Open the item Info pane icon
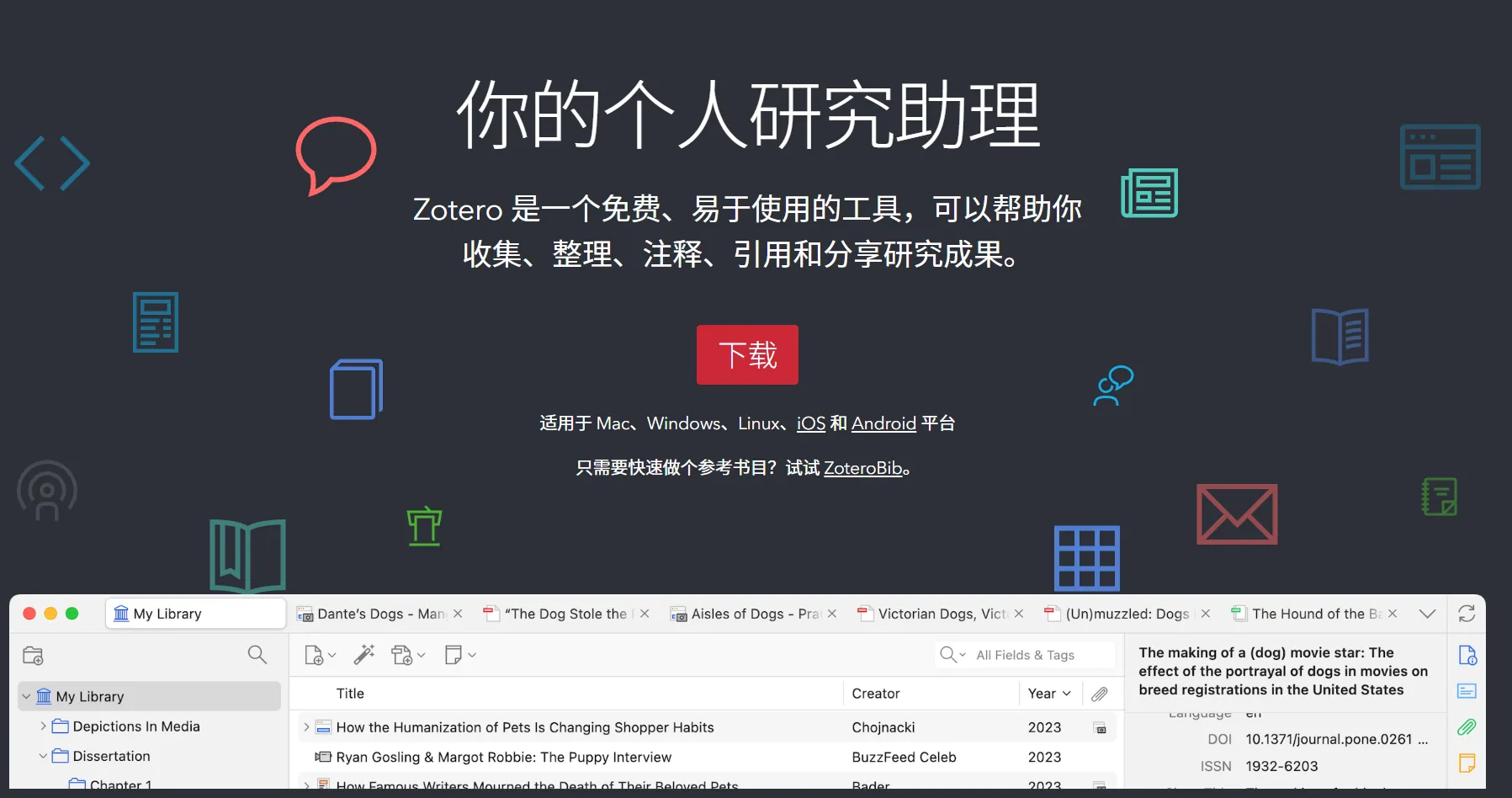 click(1467, 655)
